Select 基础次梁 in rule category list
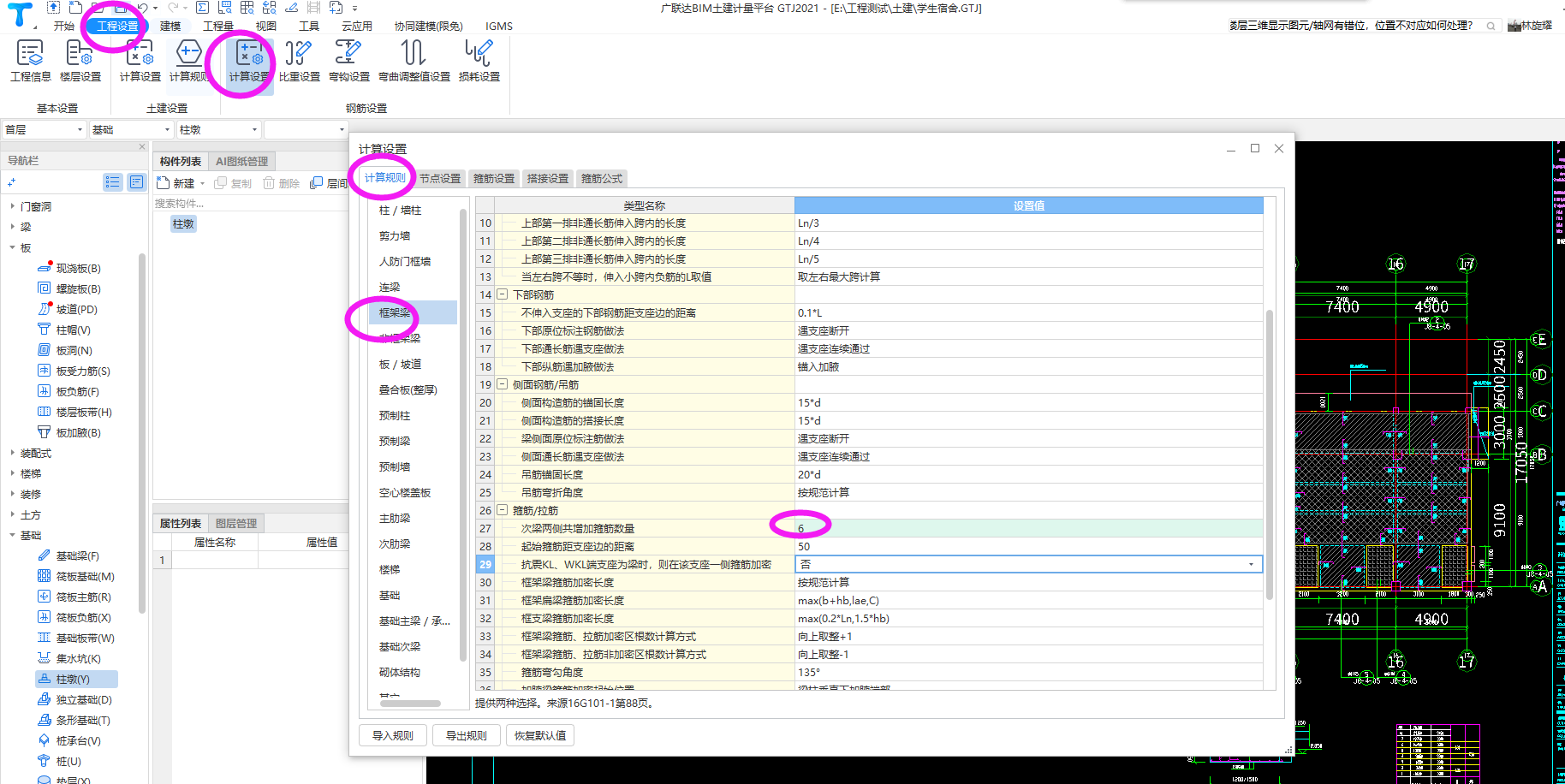Image resolution: width=1565 pixels, height=784 pixels. 400,646
